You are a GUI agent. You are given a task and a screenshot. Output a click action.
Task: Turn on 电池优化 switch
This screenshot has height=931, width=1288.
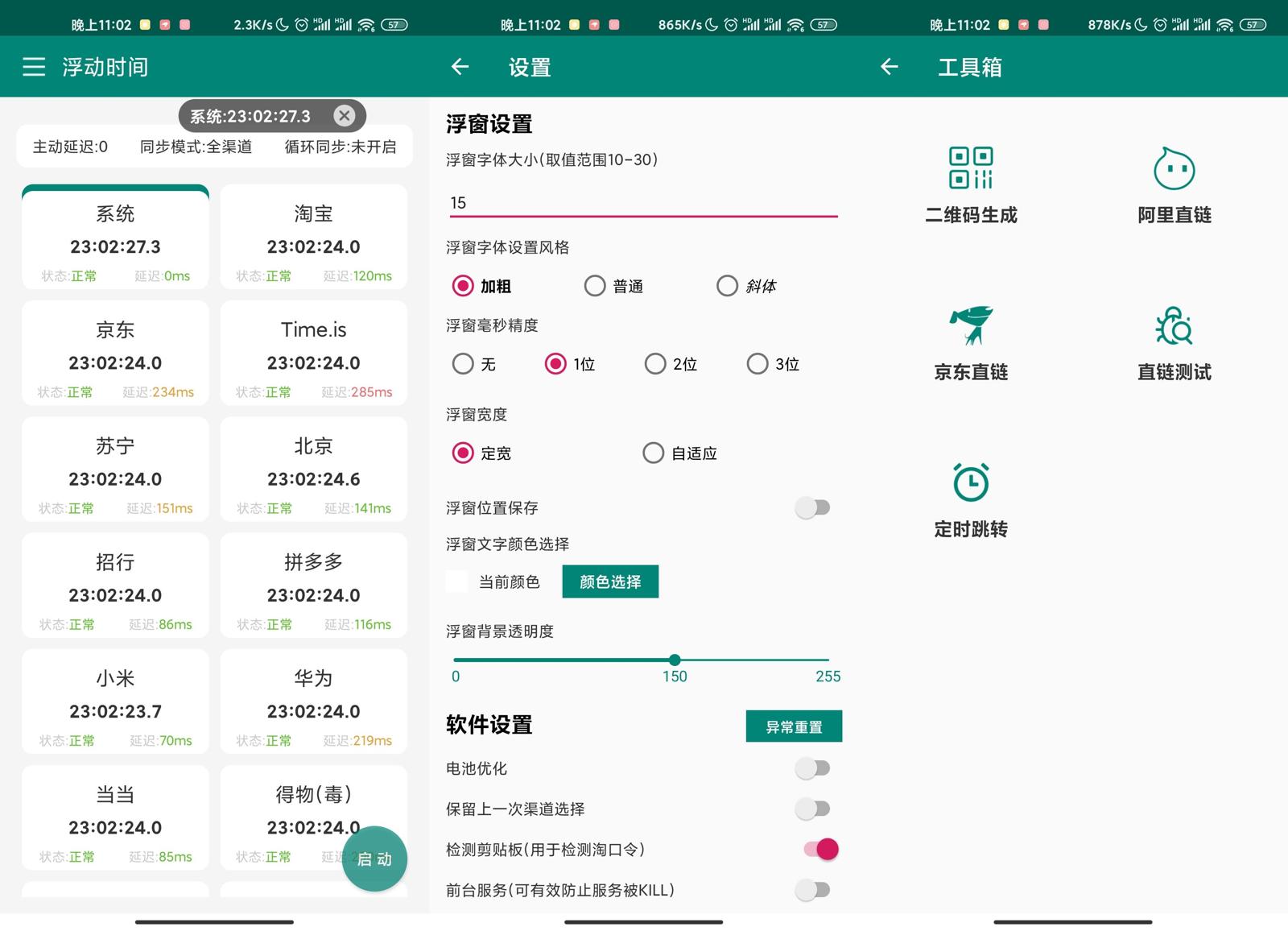(813, 768)
